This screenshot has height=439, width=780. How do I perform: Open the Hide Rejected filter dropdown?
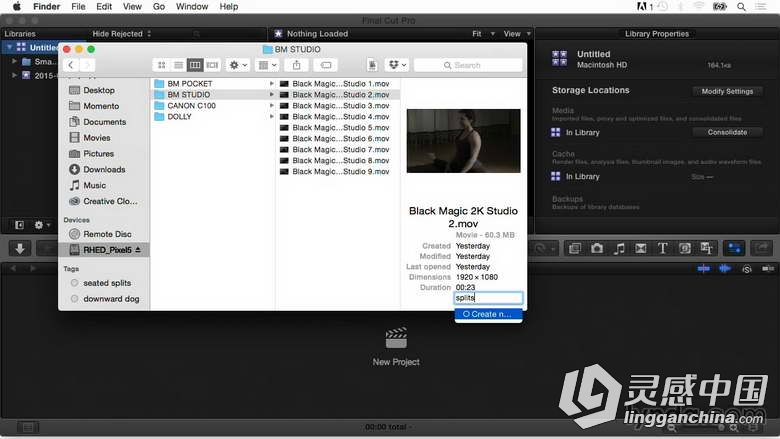tap(121, 34)
